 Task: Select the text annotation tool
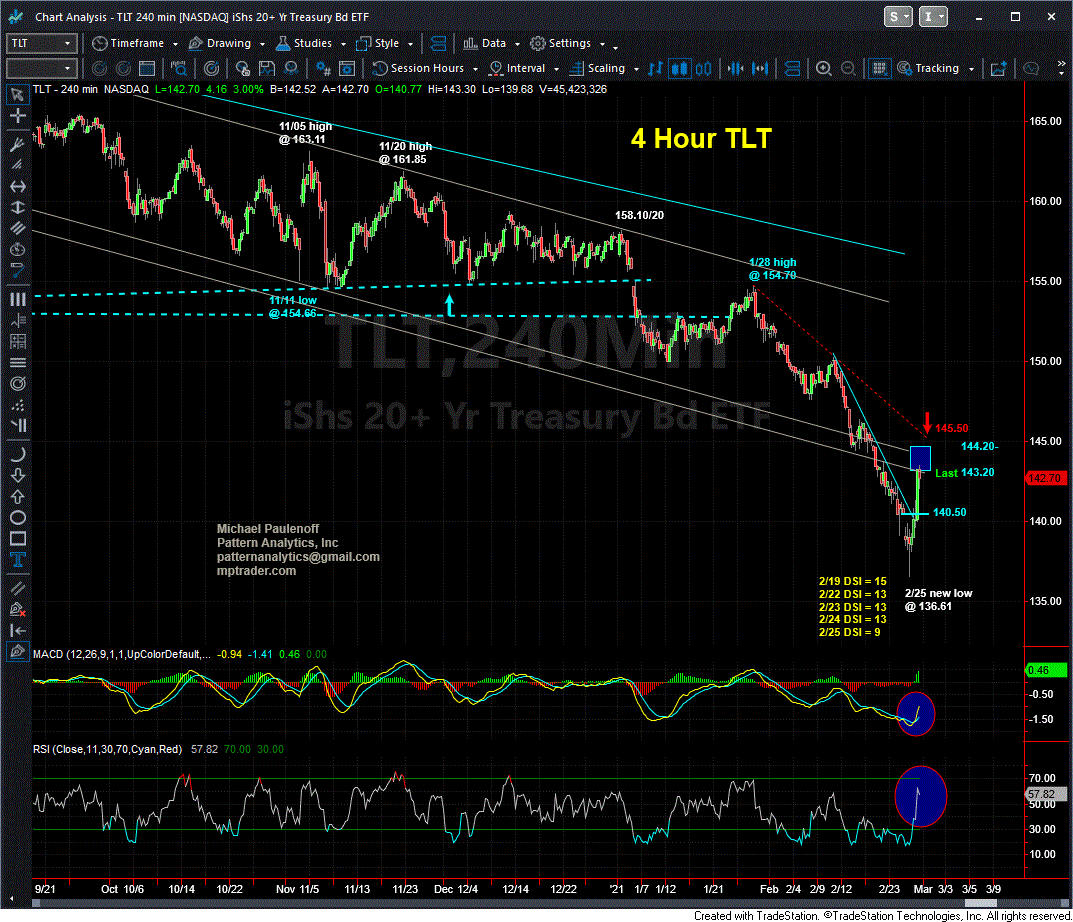click(18, 560)
